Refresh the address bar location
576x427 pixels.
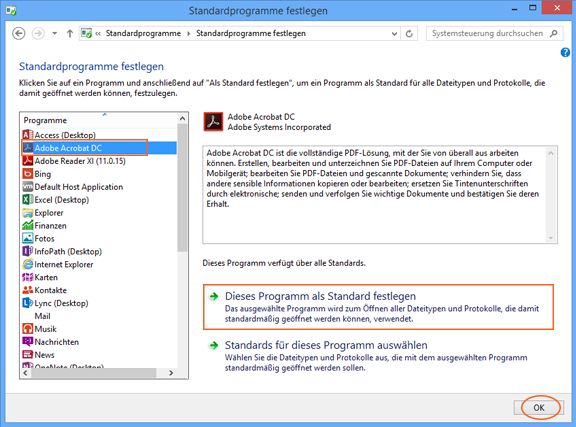(x=409, y=33)
